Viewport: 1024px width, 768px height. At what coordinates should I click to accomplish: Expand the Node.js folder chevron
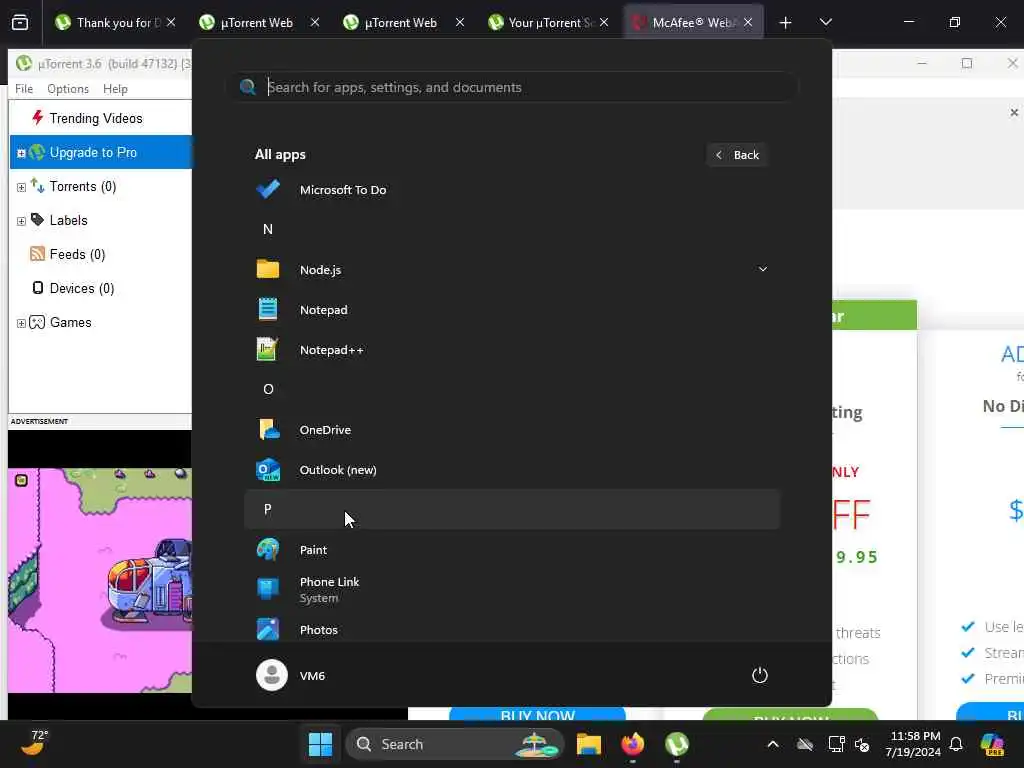click(x=762, y=269)
